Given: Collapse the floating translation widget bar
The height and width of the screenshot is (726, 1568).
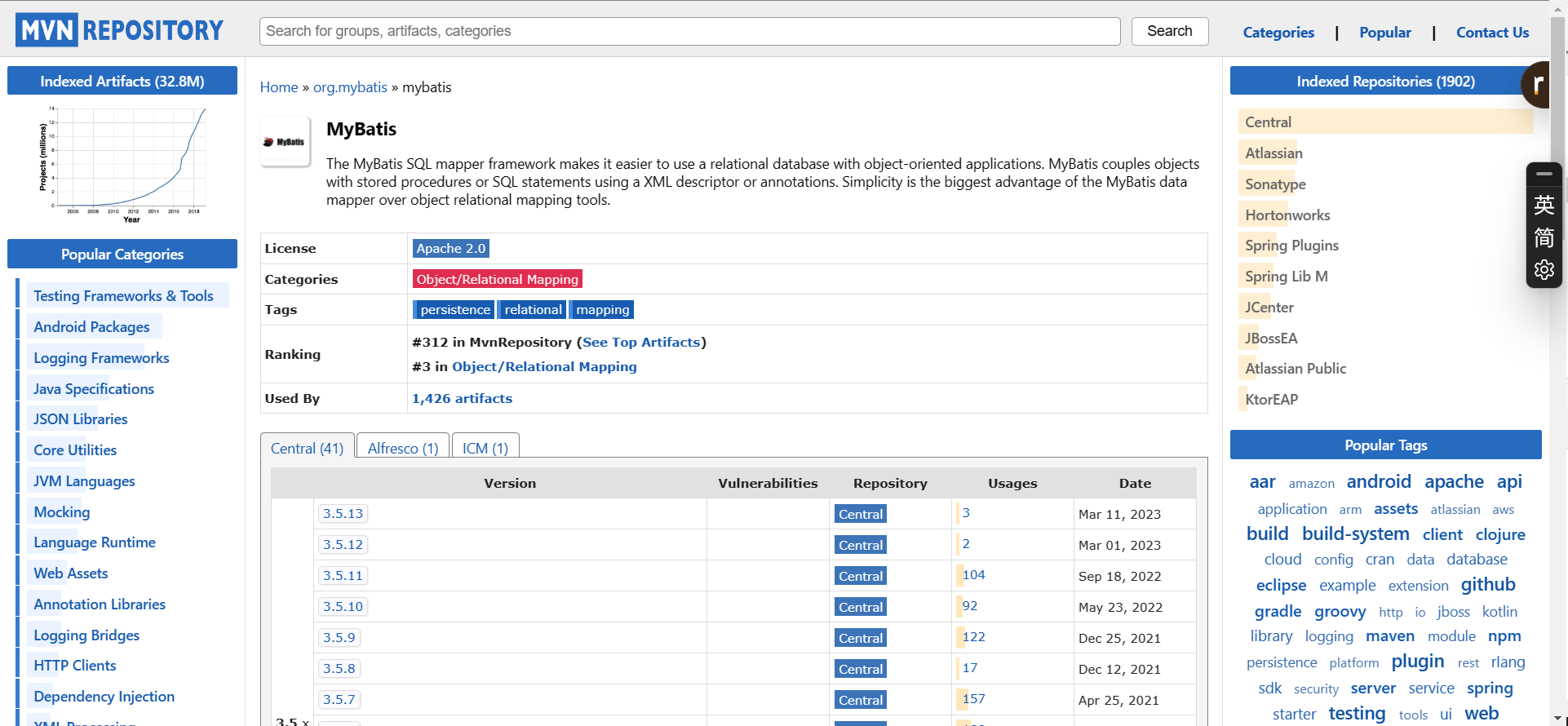Looking at the screenshot, I should (1544, 174).
